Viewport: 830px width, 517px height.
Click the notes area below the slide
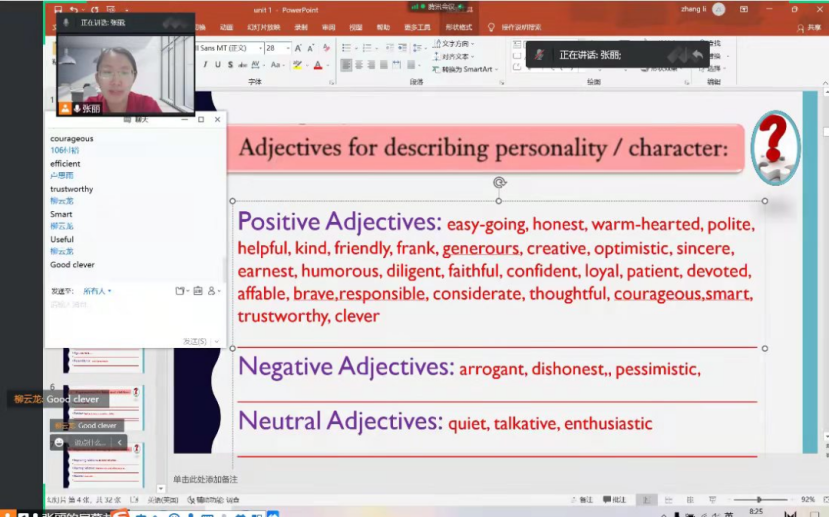click(400, 479)
